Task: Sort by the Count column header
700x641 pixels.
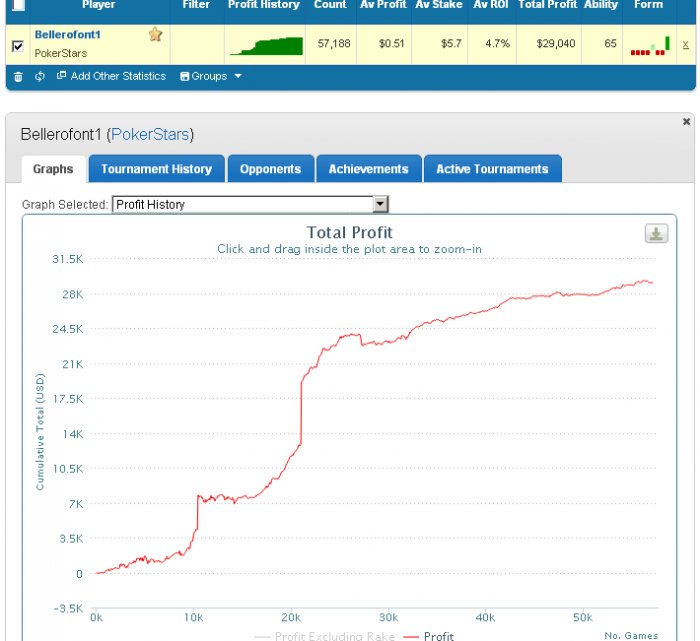Action: tap(330, 5)
